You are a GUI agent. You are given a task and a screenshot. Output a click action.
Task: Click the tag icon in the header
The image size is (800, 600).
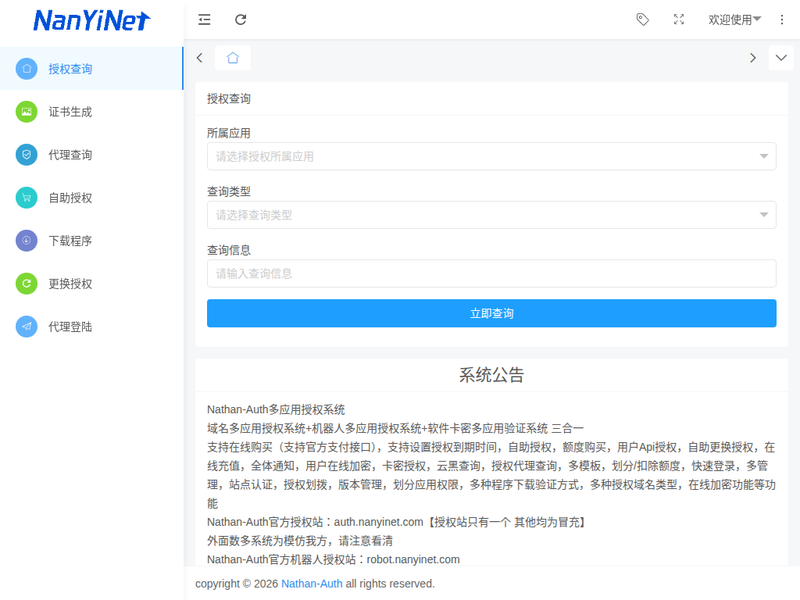pos(642,19)
